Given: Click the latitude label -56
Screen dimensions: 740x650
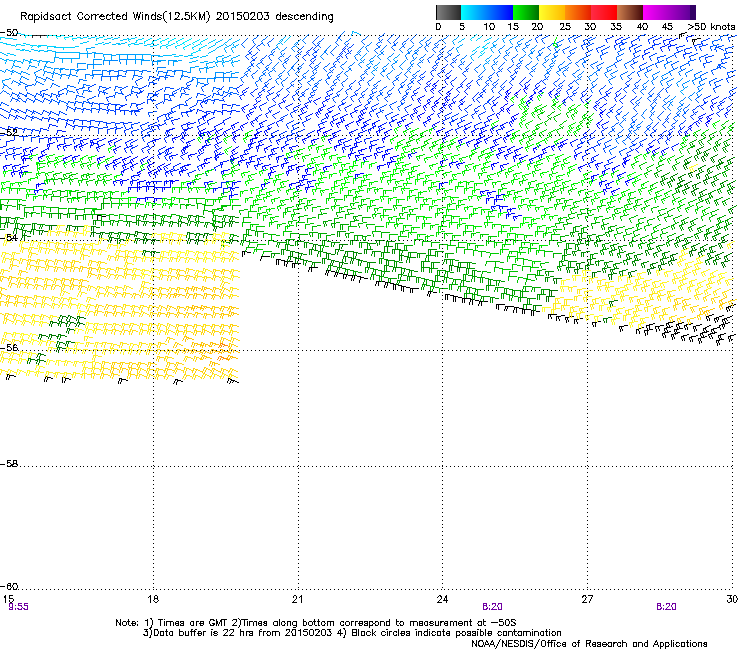Looking at the screenshot, I should coord(9,347).
